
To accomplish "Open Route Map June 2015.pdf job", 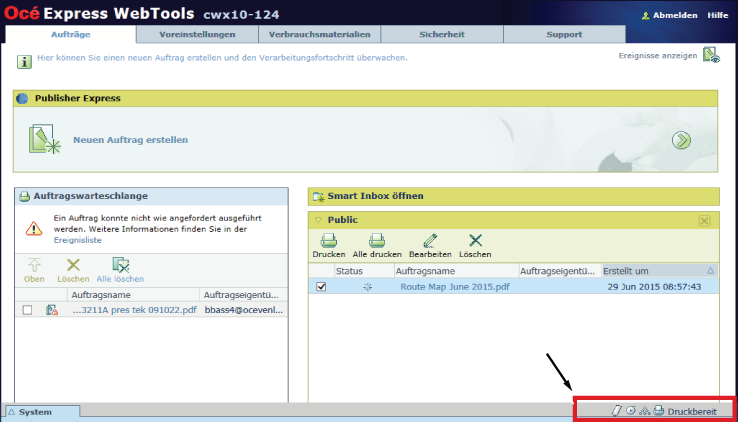I will pyautogui.click(x=455, y=287).
